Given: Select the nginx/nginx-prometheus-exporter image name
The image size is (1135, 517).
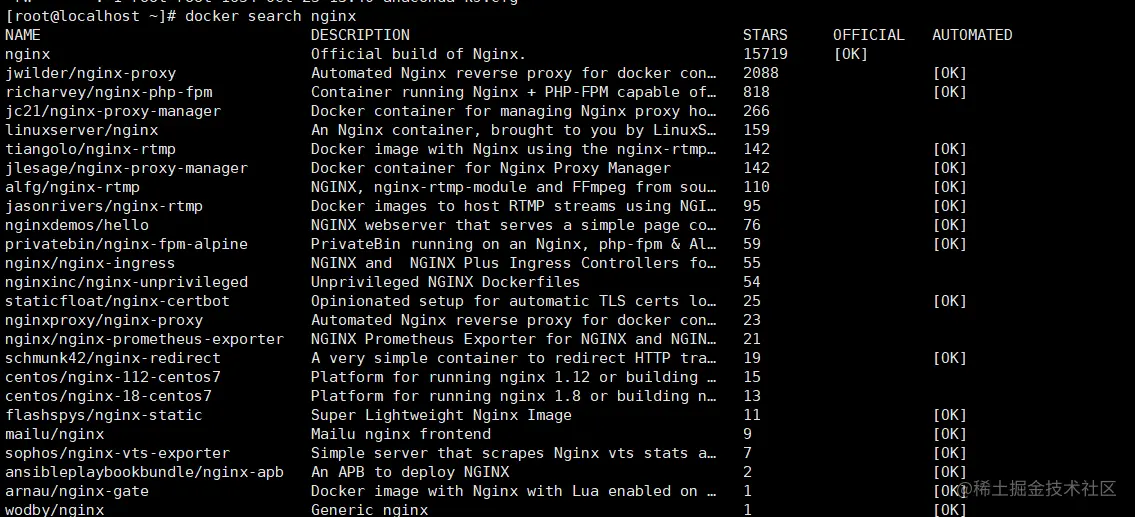Looking at the screenshot, I should (144, 339).
